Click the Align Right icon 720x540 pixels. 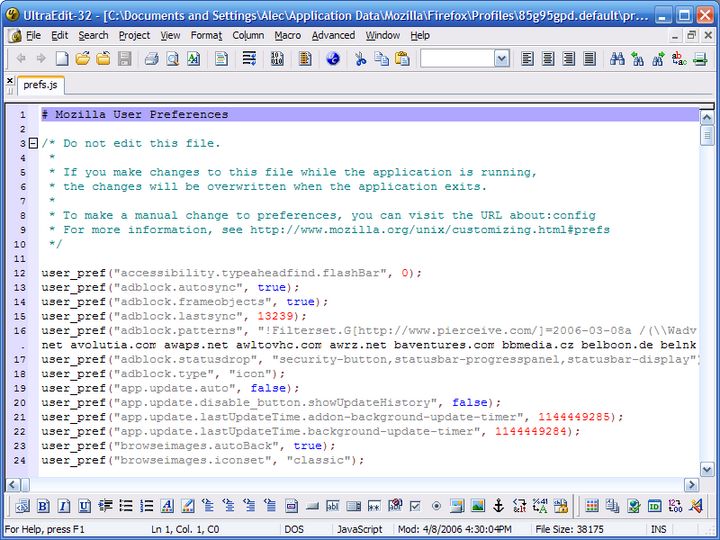[568, 59]
